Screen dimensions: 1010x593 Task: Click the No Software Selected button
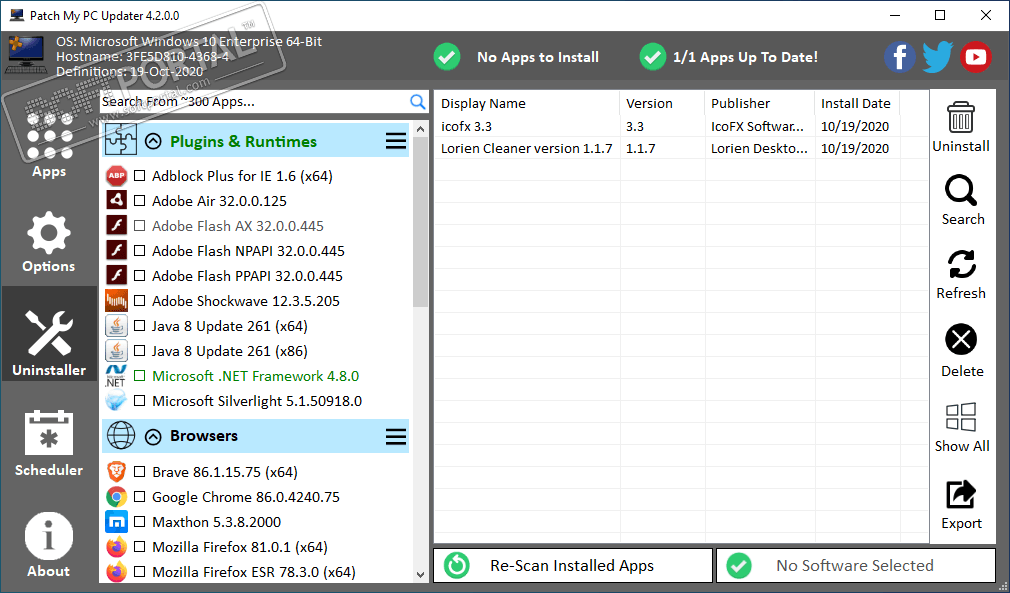coord(856,565)
